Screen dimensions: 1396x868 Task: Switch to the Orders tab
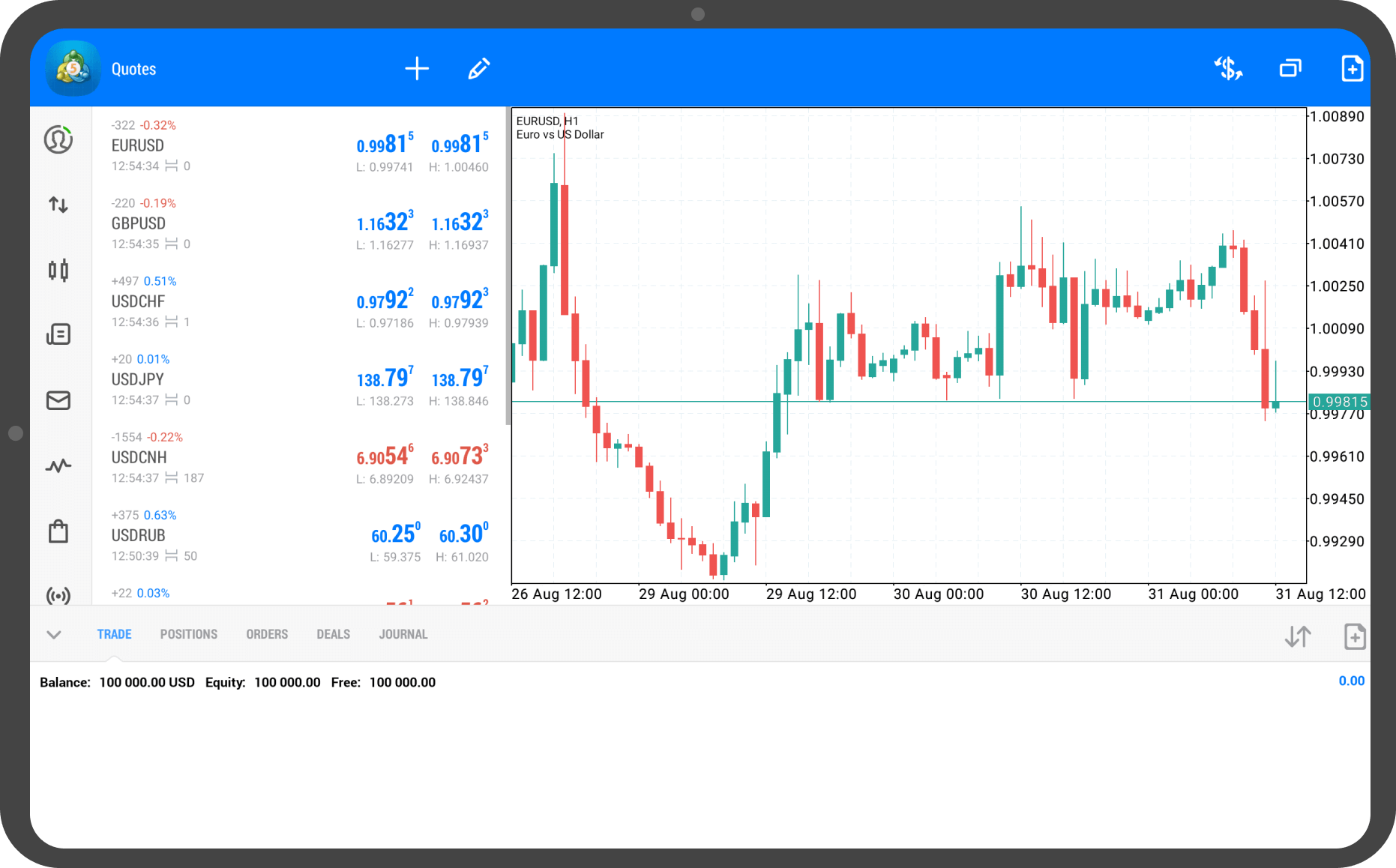tap(267, 634)
